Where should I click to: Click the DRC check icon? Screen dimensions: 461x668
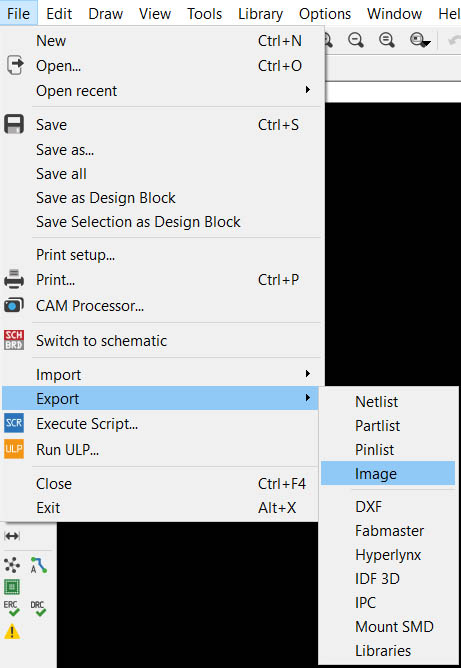tap(38, 608)
